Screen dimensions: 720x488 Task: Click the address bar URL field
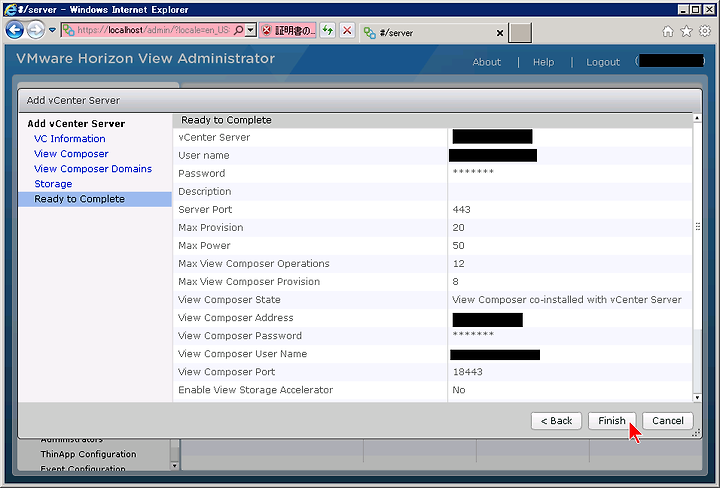point(153,30)
